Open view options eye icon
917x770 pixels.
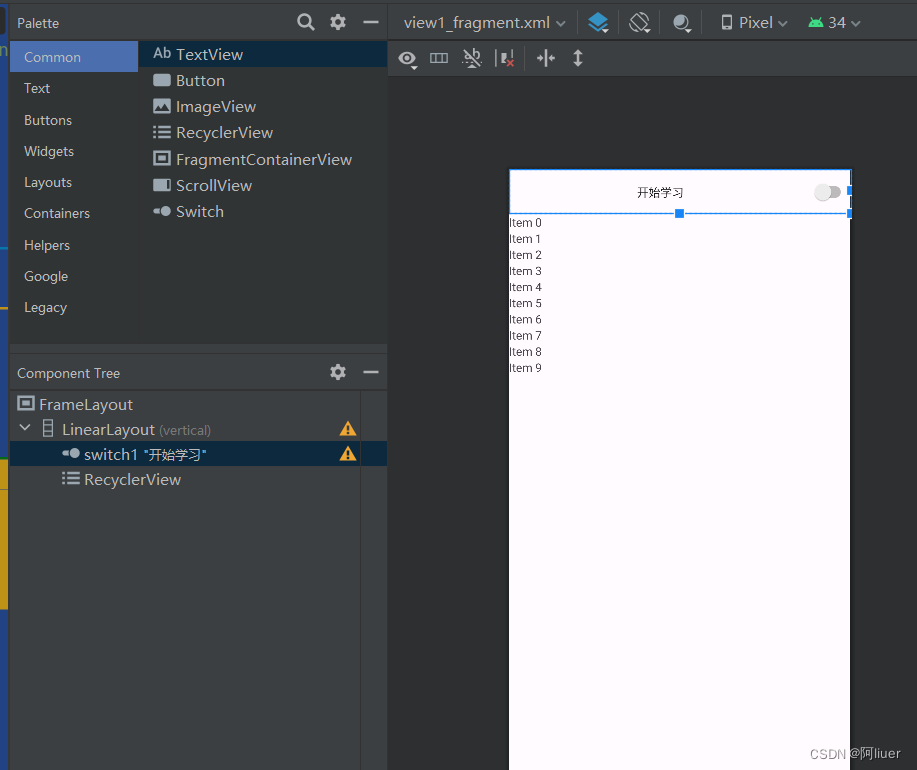point(408,58)
